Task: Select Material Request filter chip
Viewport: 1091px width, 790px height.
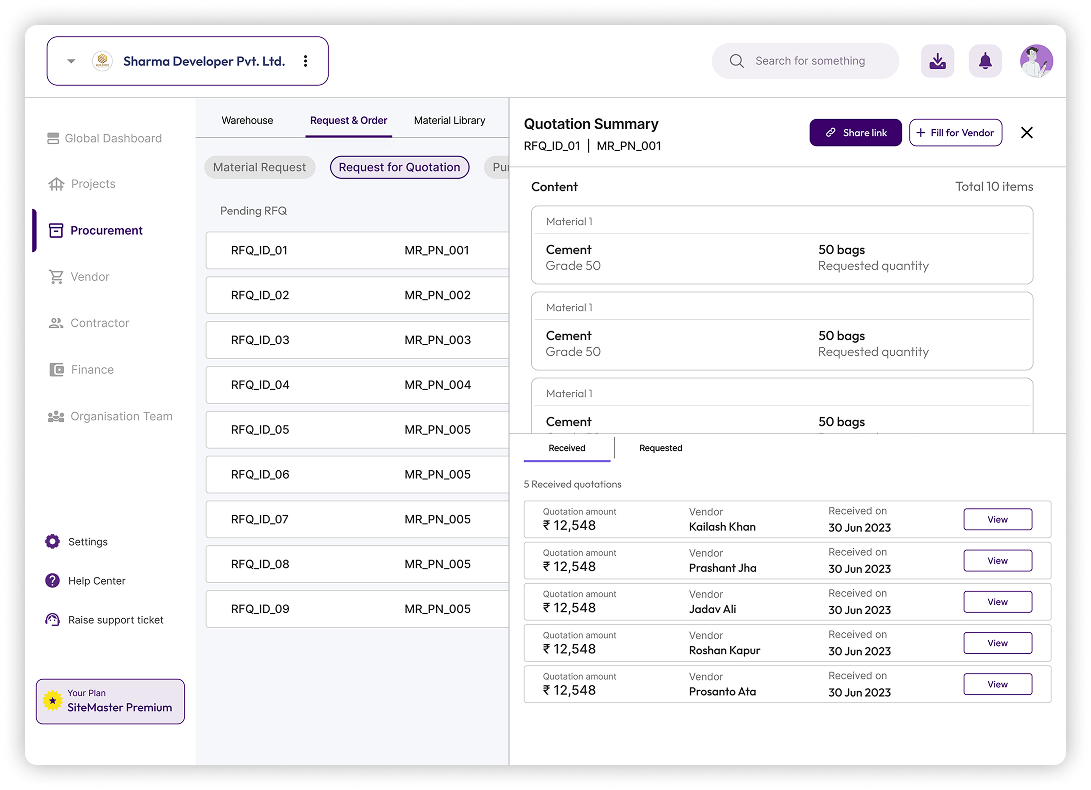Action: (260, 168)
